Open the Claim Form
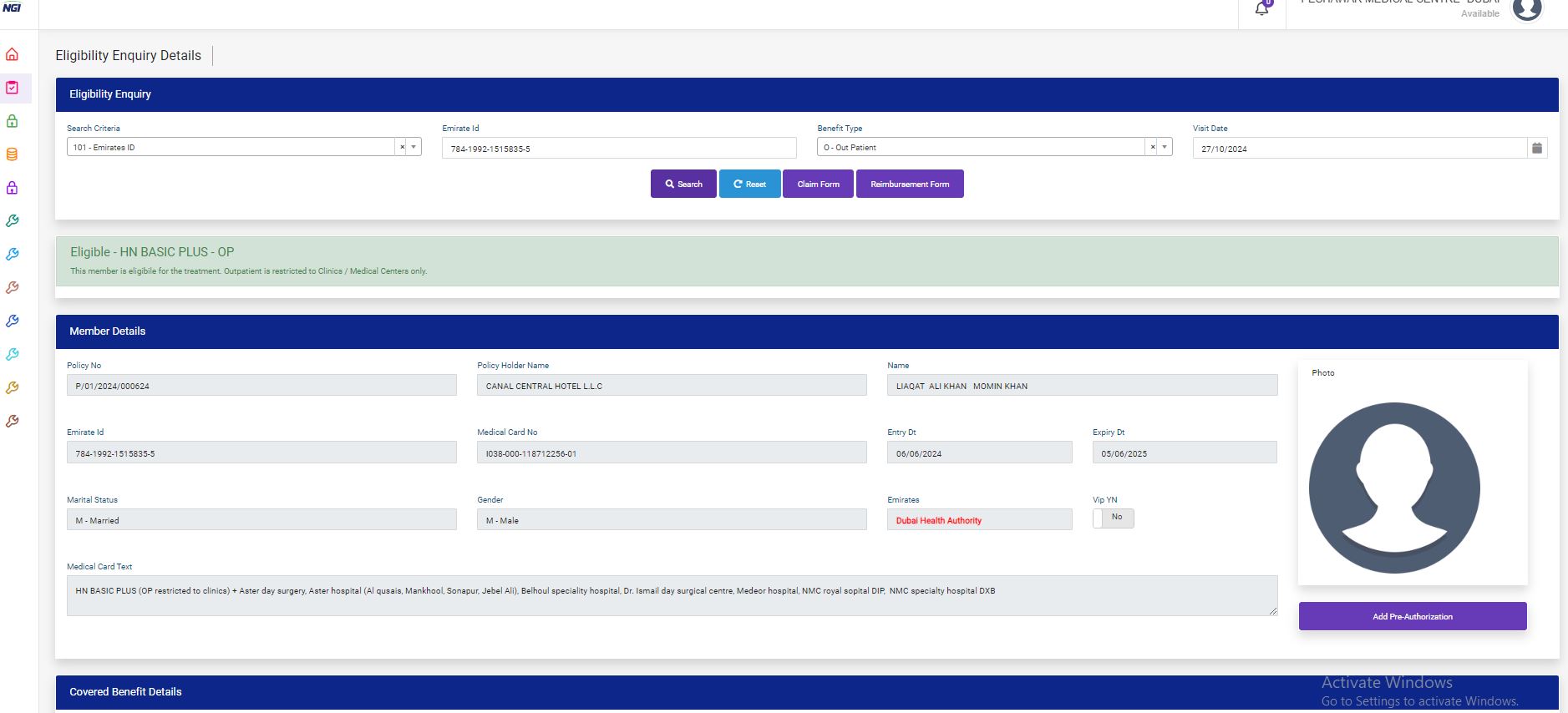The image size is (1568, 713). coord(818,184)
